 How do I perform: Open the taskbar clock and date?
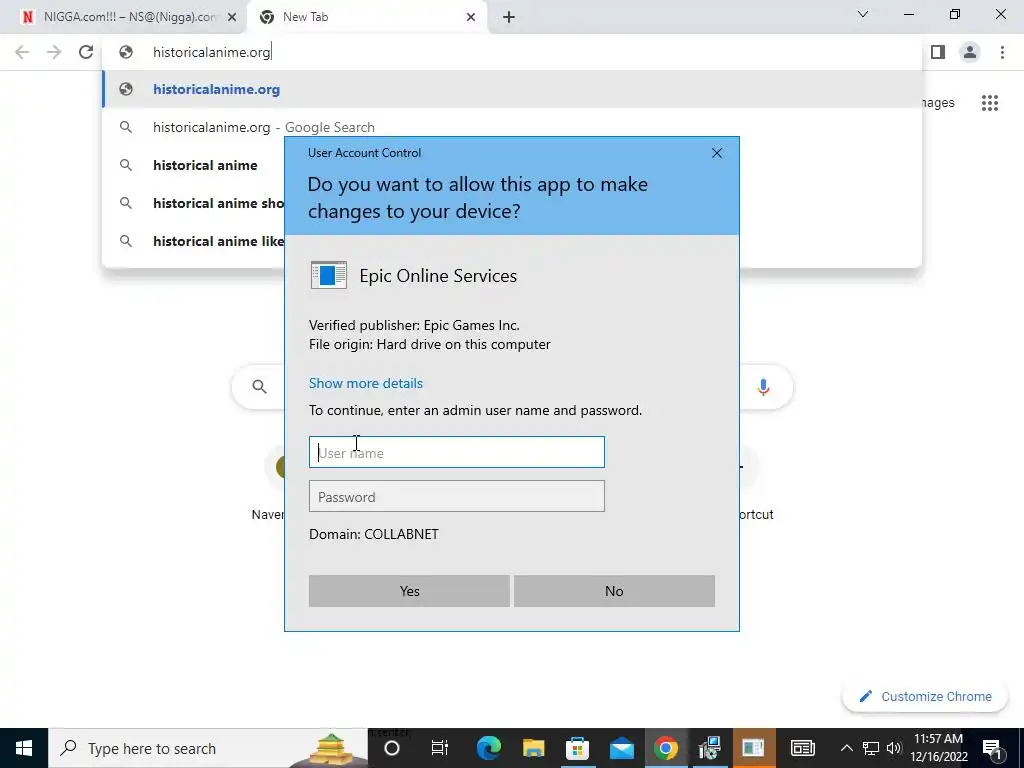click(939, 748)
